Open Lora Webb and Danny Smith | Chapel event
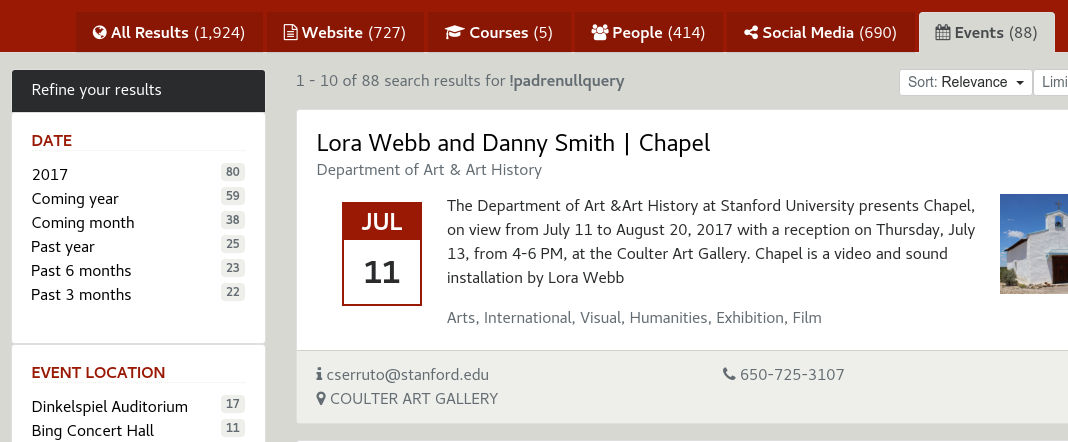This screenshot has height=442, width=1068. point(513,143)
